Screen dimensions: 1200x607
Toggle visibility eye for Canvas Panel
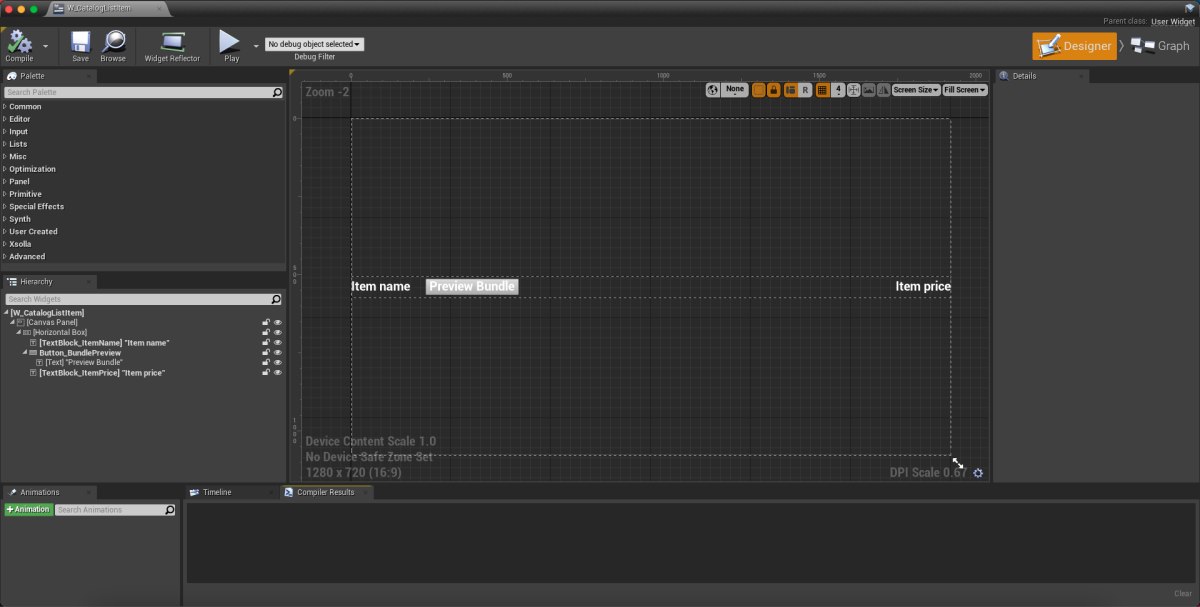[278, 322]
